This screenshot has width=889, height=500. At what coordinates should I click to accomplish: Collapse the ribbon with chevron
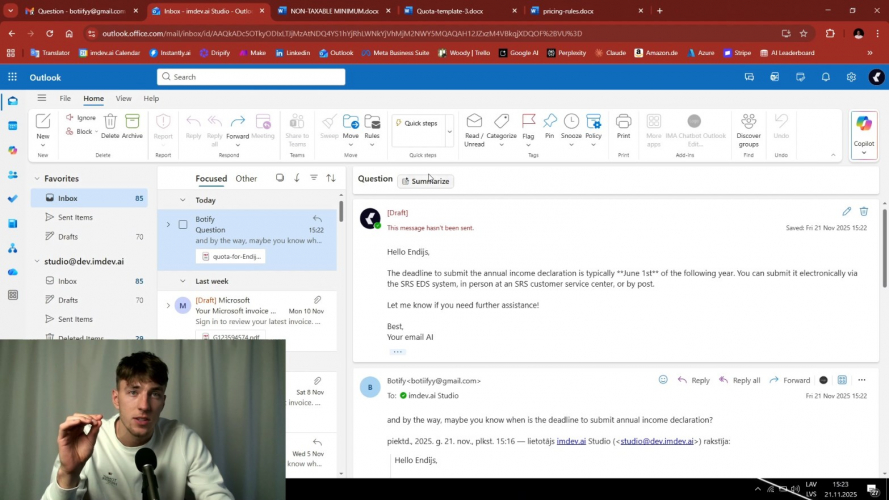(833, 155)
